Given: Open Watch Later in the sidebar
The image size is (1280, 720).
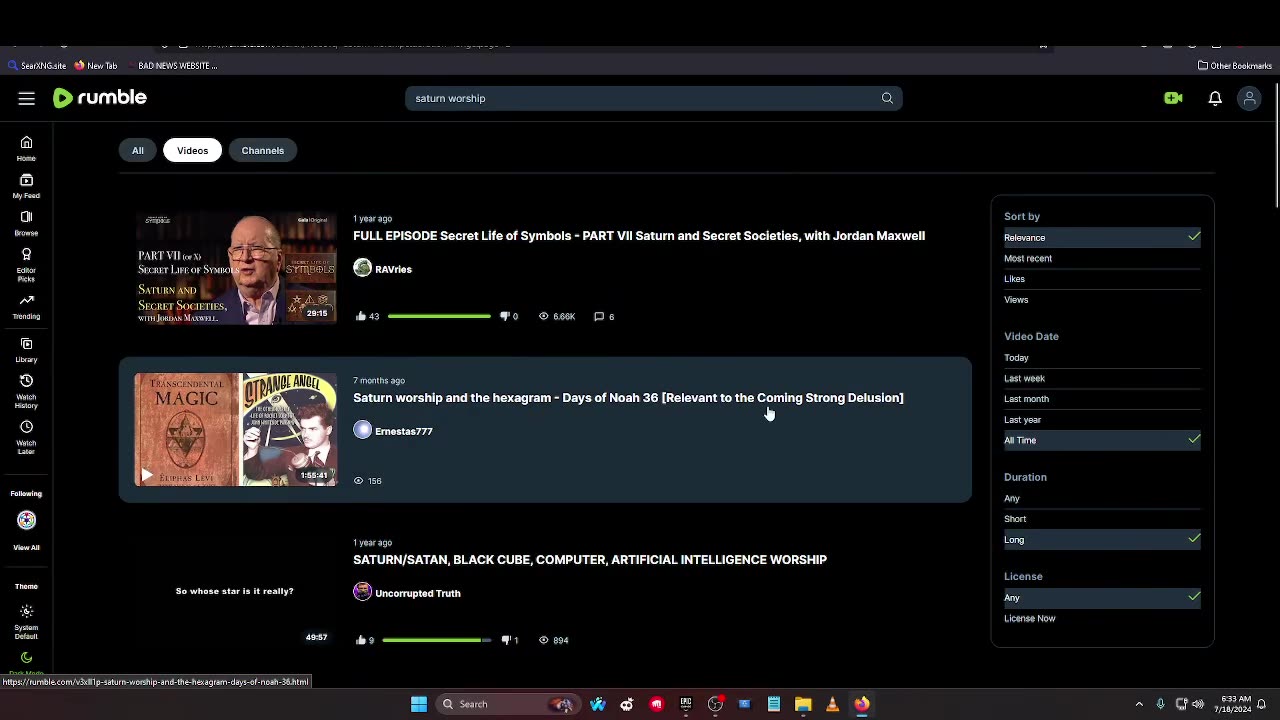Looking at the screenshot, I should 26,437.
